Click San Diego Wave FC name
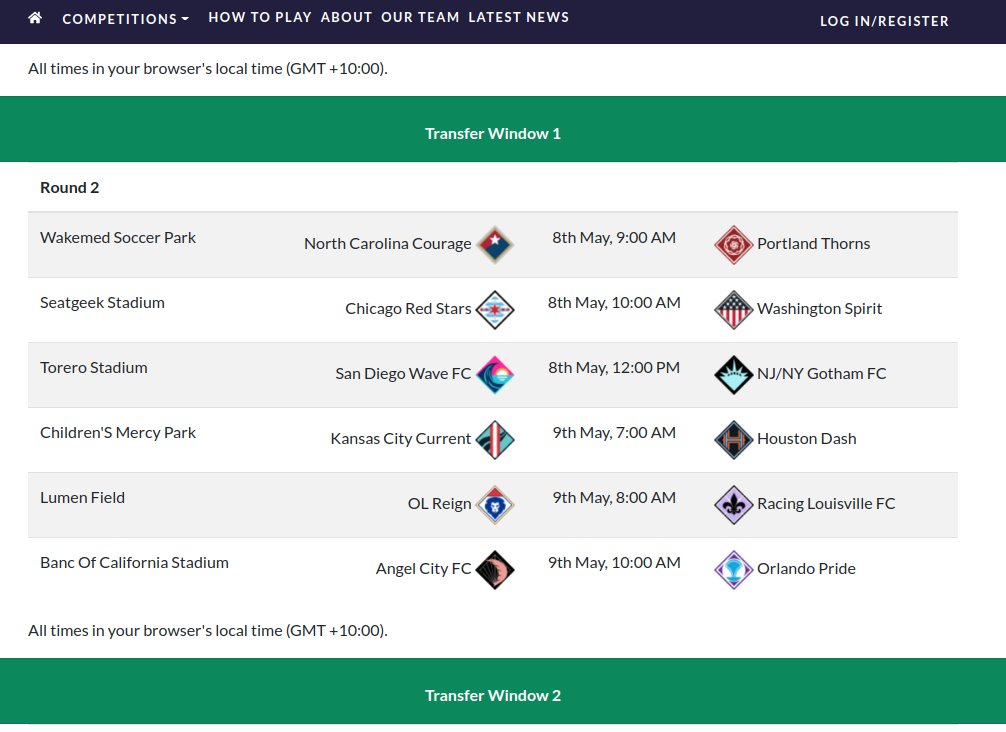Image resolution: width=1006 pixels, height=732 pixels. (403, 373)
